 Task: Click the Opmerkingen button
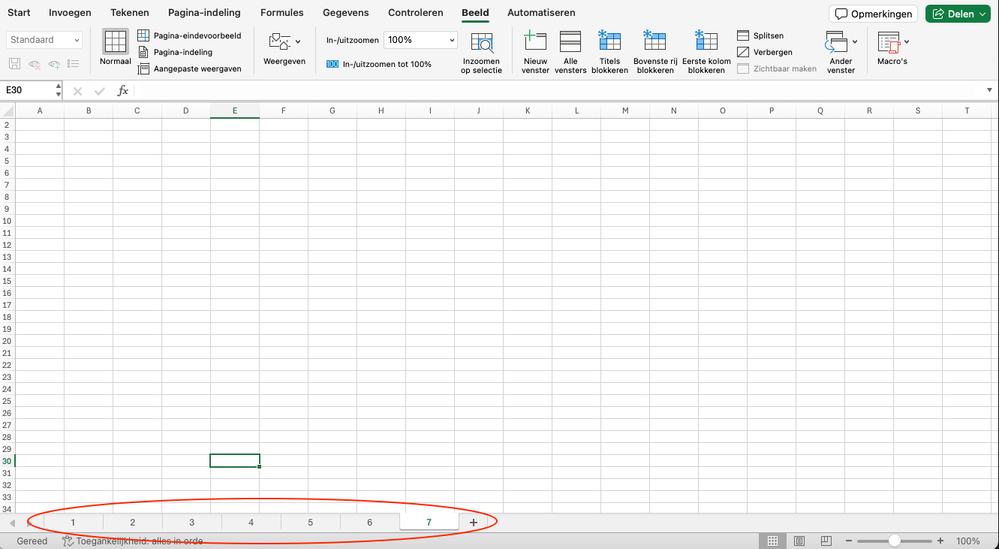[873, 14]
